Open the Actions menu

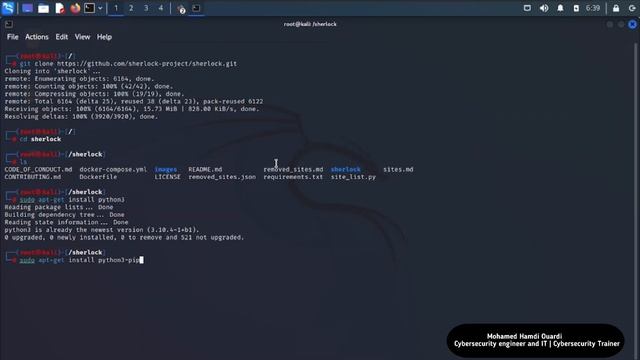click(37, 37)
